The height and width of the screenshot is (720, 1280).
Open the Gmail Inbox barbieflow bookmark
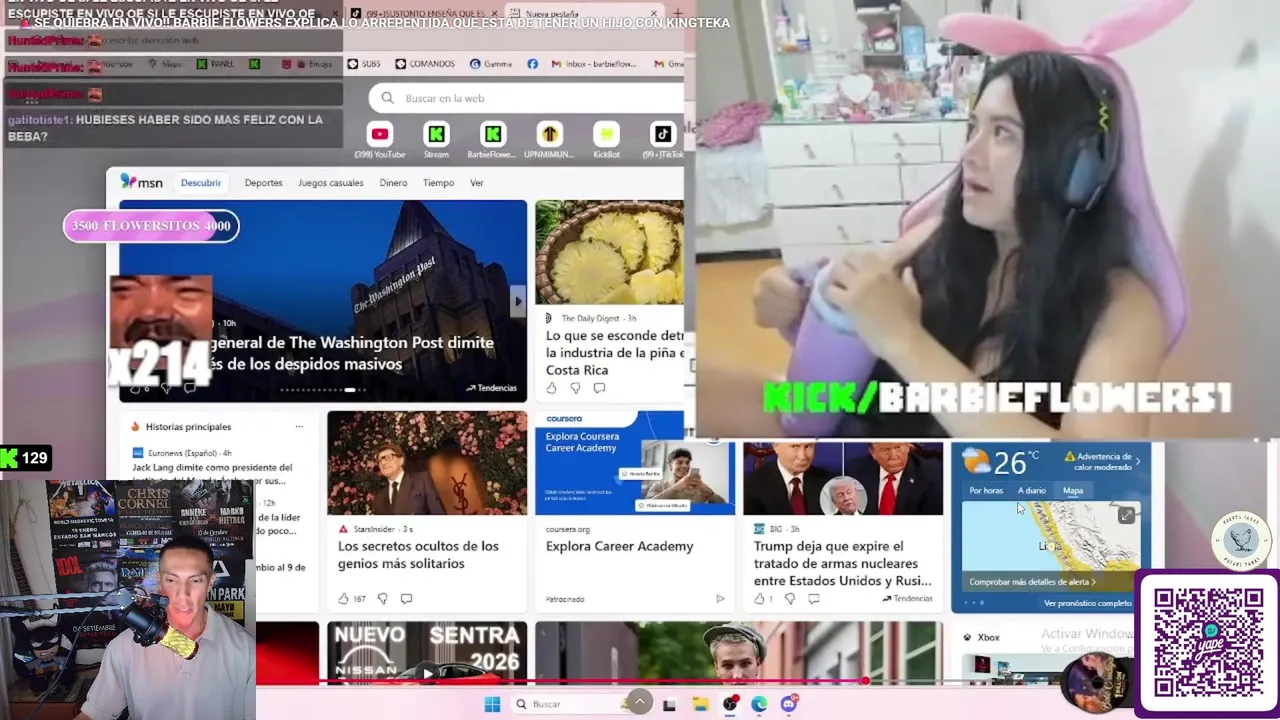tap(593, 64)
